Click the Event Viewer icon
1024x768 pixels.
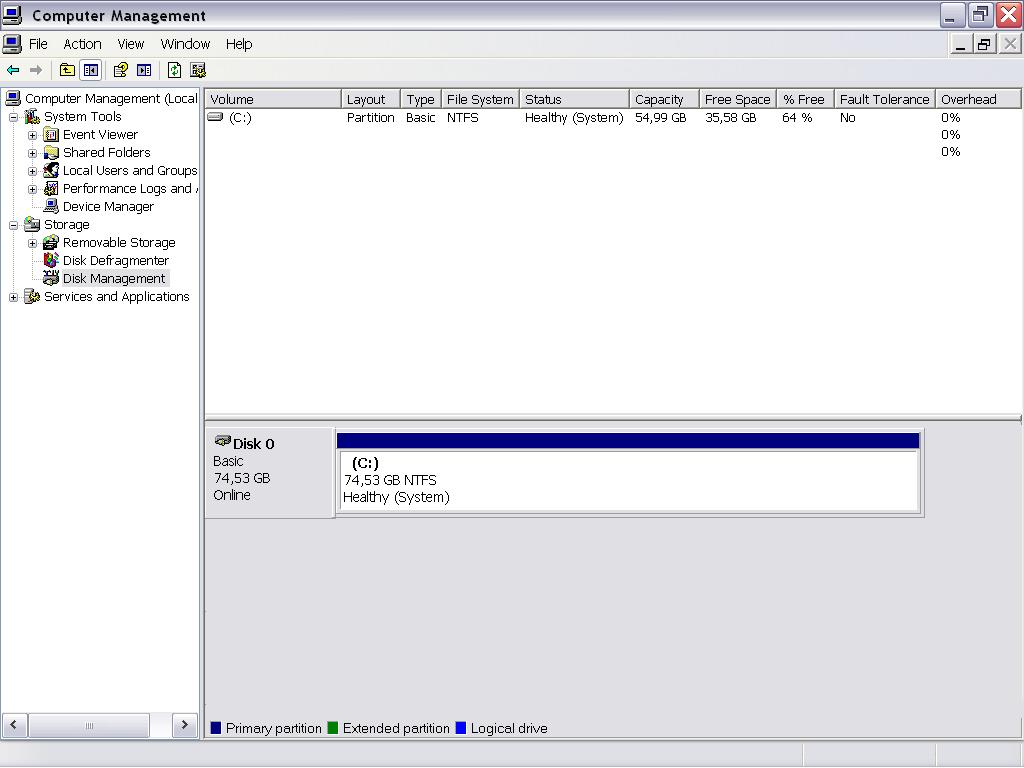pyautogui.click(x=51, y=135)
